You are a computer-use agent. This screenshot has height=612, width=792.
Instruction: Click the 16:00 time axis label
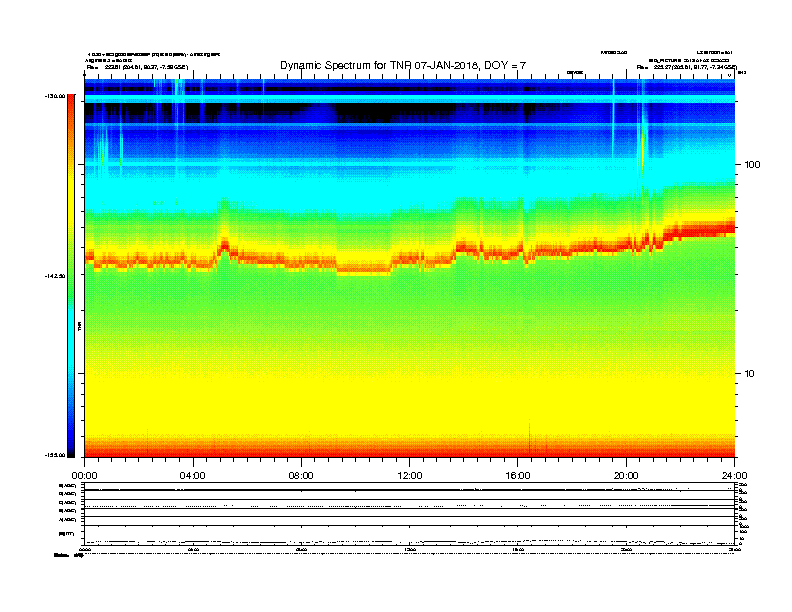tap(518, 476)
